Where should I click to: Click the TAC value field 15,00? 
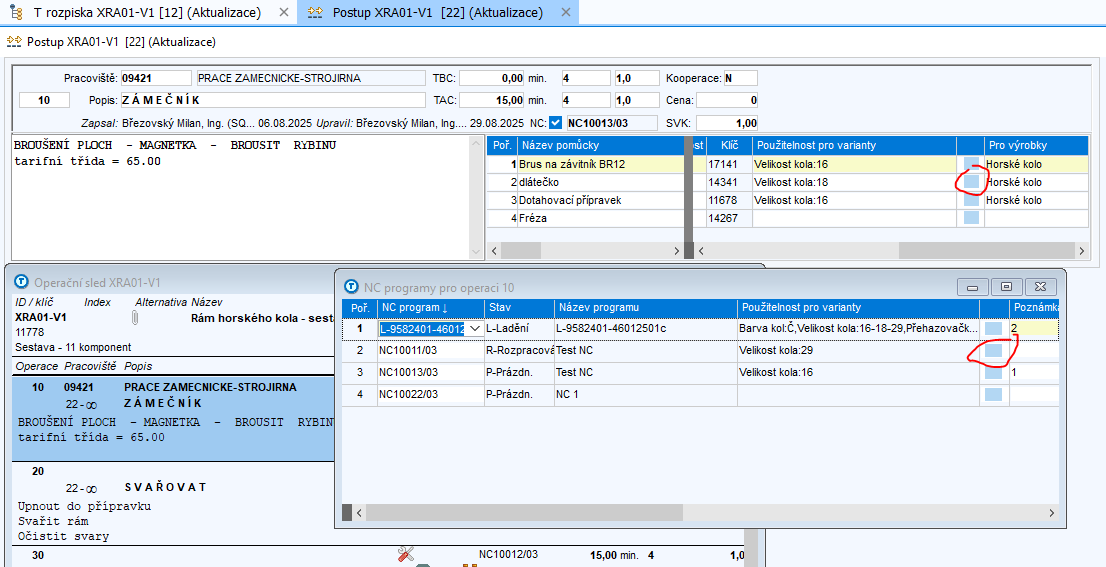(x=492, y=100)
